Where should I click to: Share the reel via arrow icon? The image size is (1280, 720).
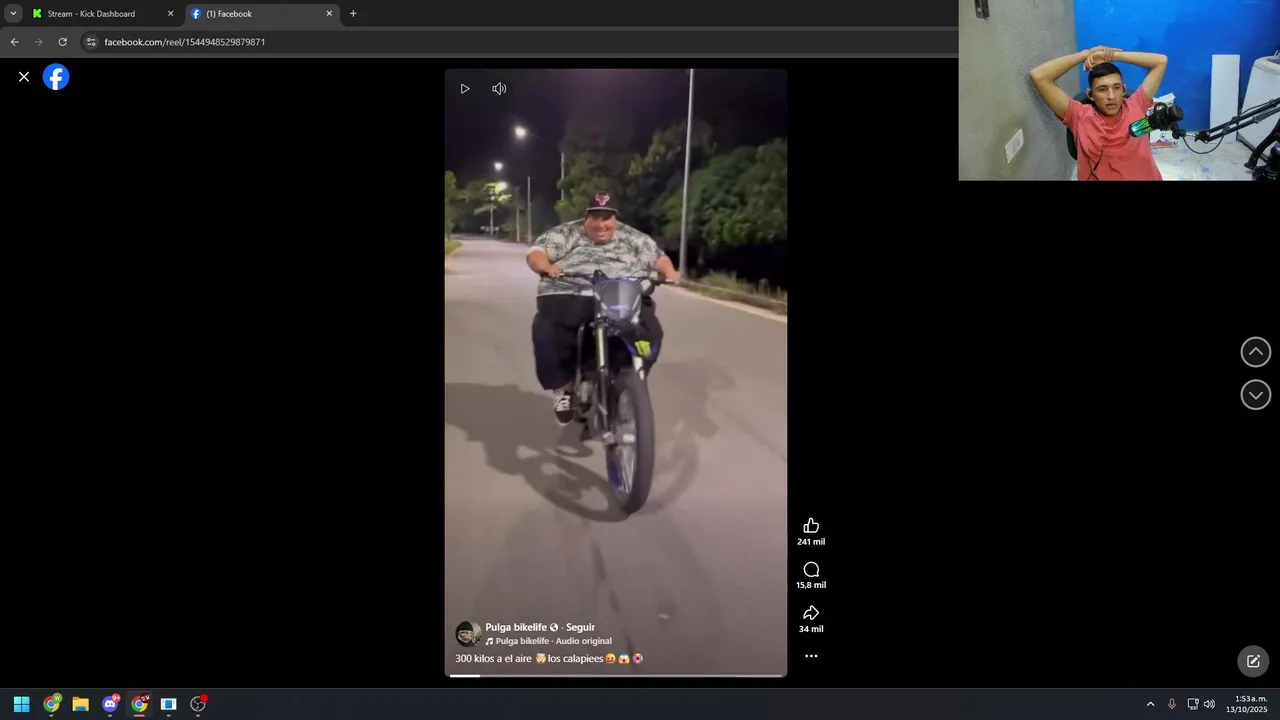tap(811, 613)
